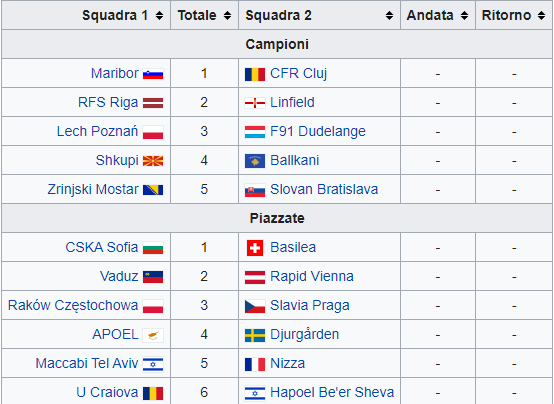Image resolution: width=554 pixels, height=404 pixels.
Task: Open the Hapoel Be'er Sheva link
Action: pos(332,392)
